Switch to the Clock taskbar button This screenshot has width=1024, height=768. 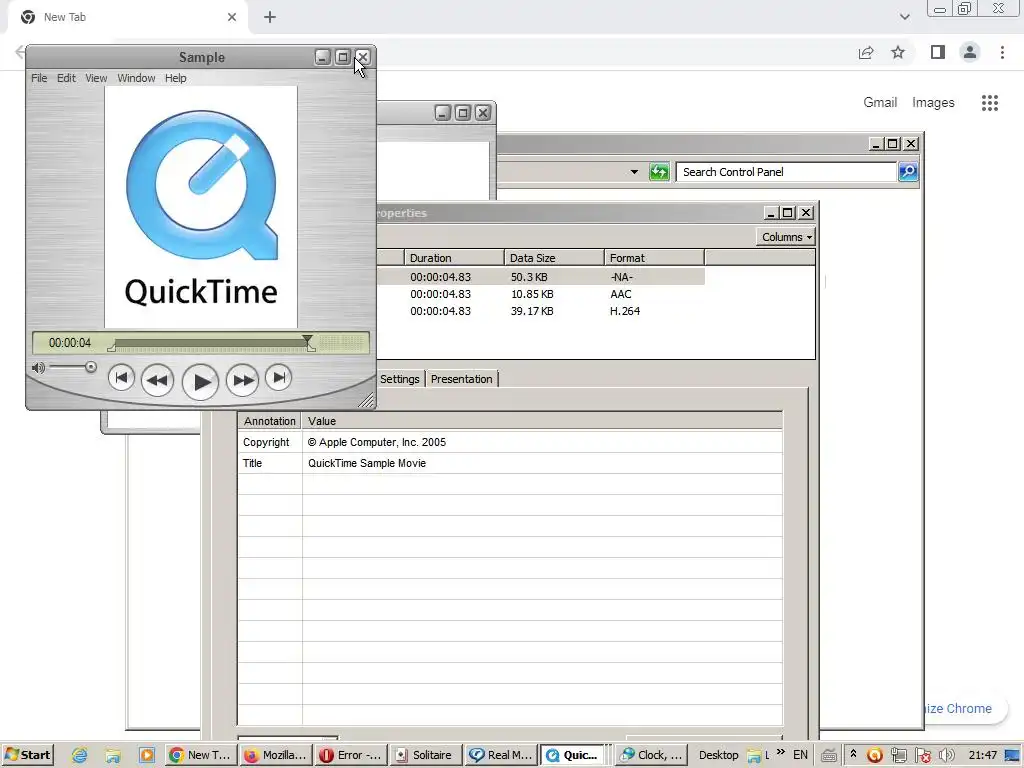(651, 755)
